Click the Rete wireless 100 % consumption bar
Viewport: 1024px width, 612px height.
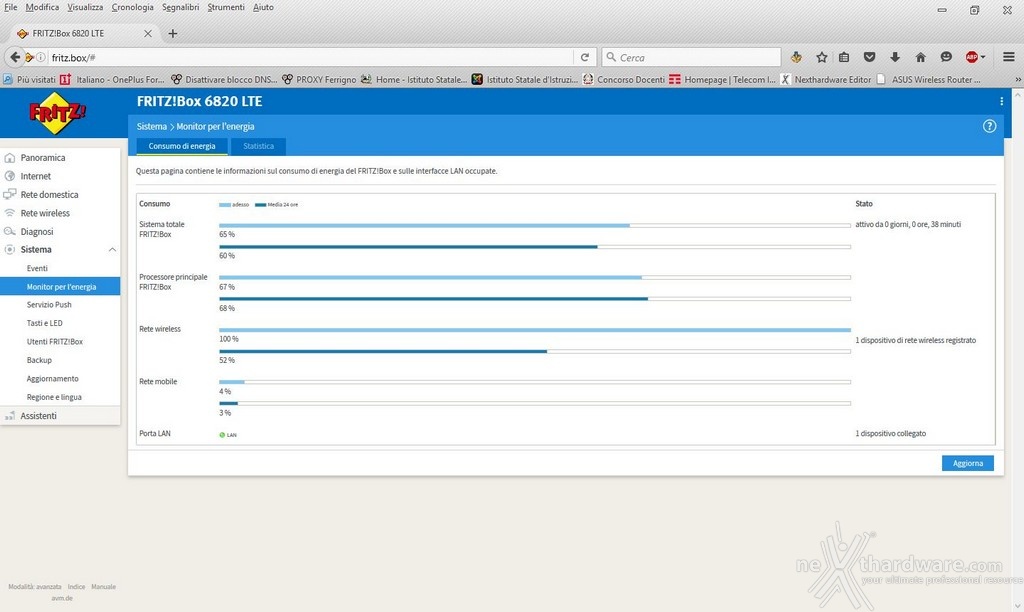[x=535, y=330]
